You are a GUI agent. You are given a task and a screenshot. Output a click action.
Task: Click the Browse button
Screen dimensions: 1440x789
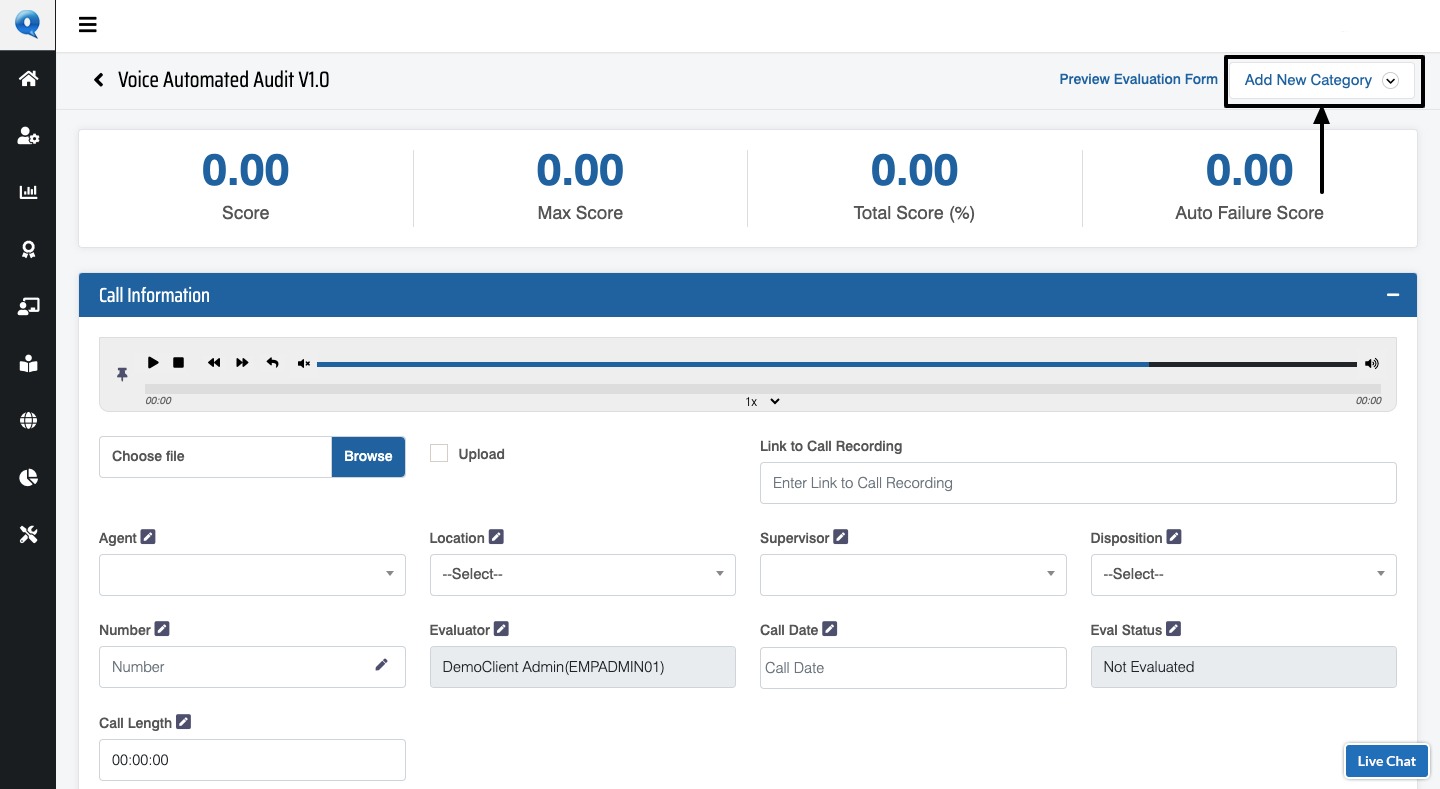(x=368, y=456)
